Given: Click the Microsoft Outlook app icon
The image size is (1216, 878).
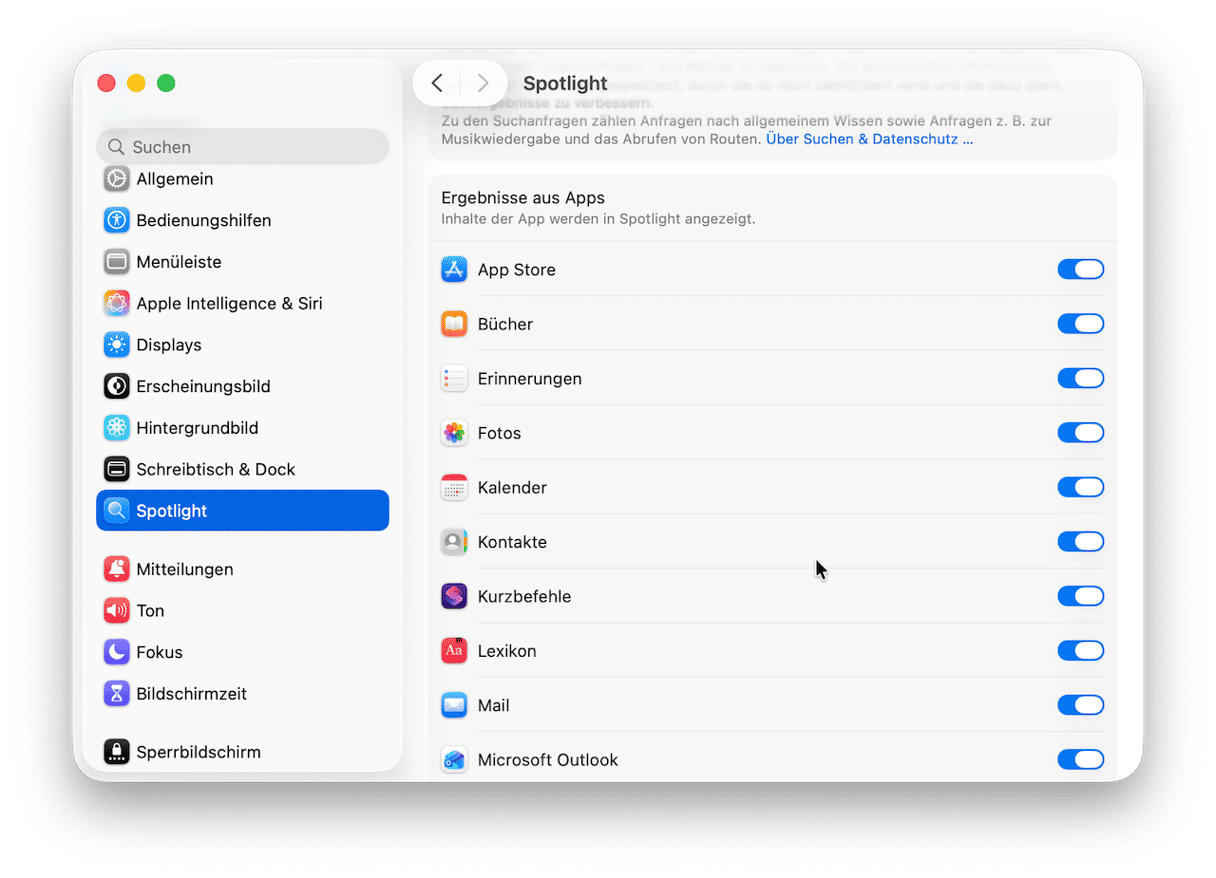Looking at the screenshot, I should tap(454, 759).
